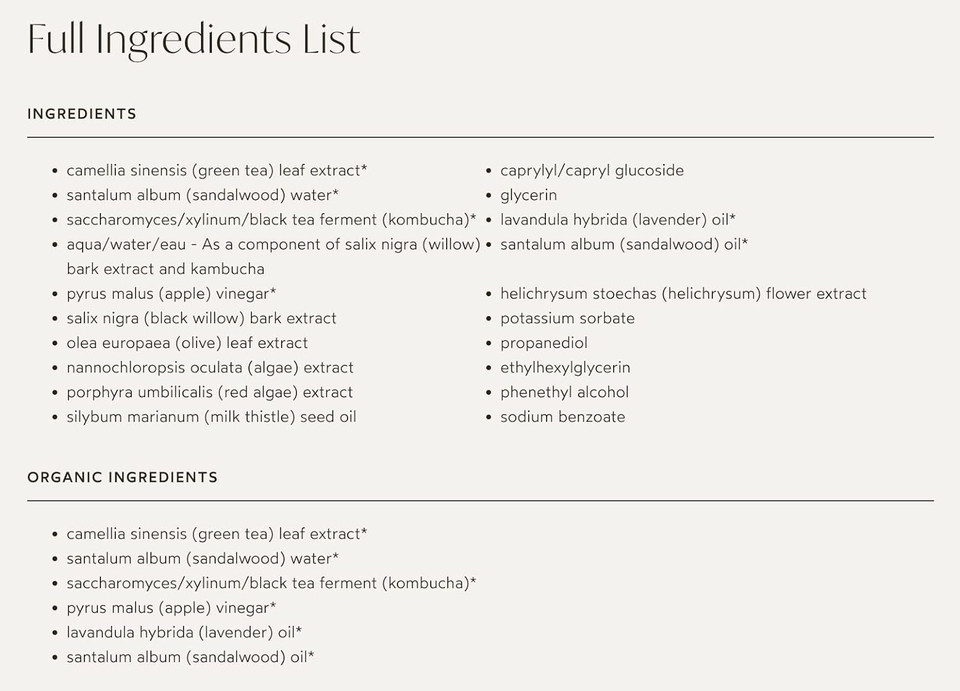Select nannochloropsis oculata (algae) extract

click(210, 368)
